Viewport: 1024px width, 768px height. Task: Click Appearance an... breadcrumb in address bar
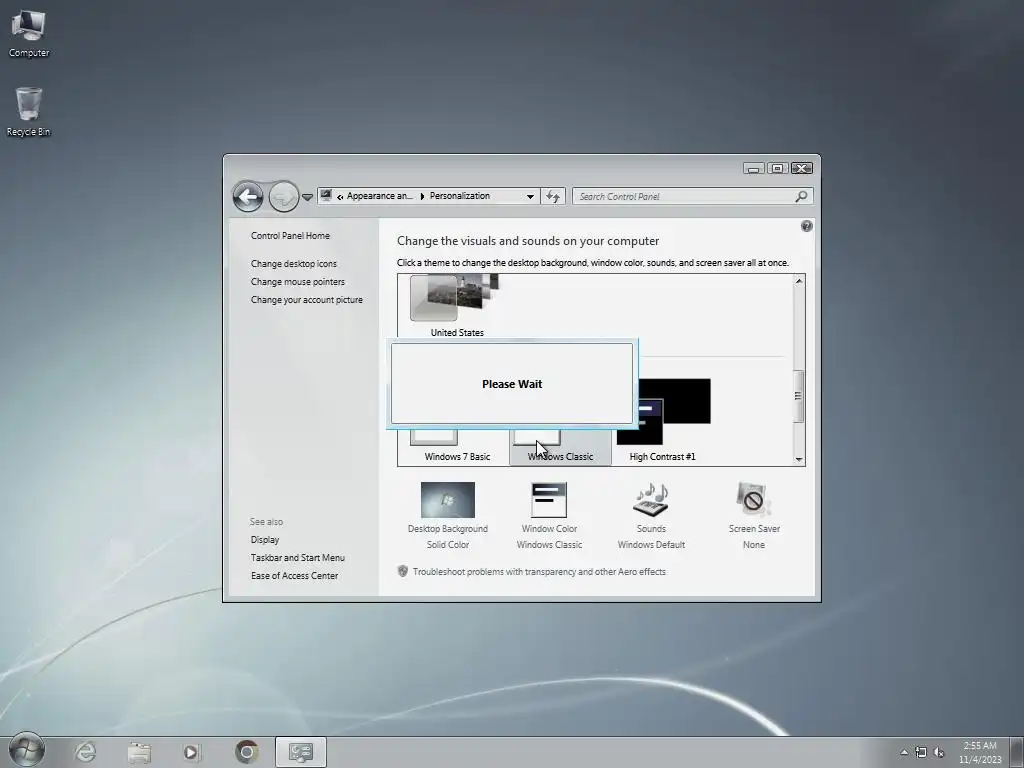point(379,196)
